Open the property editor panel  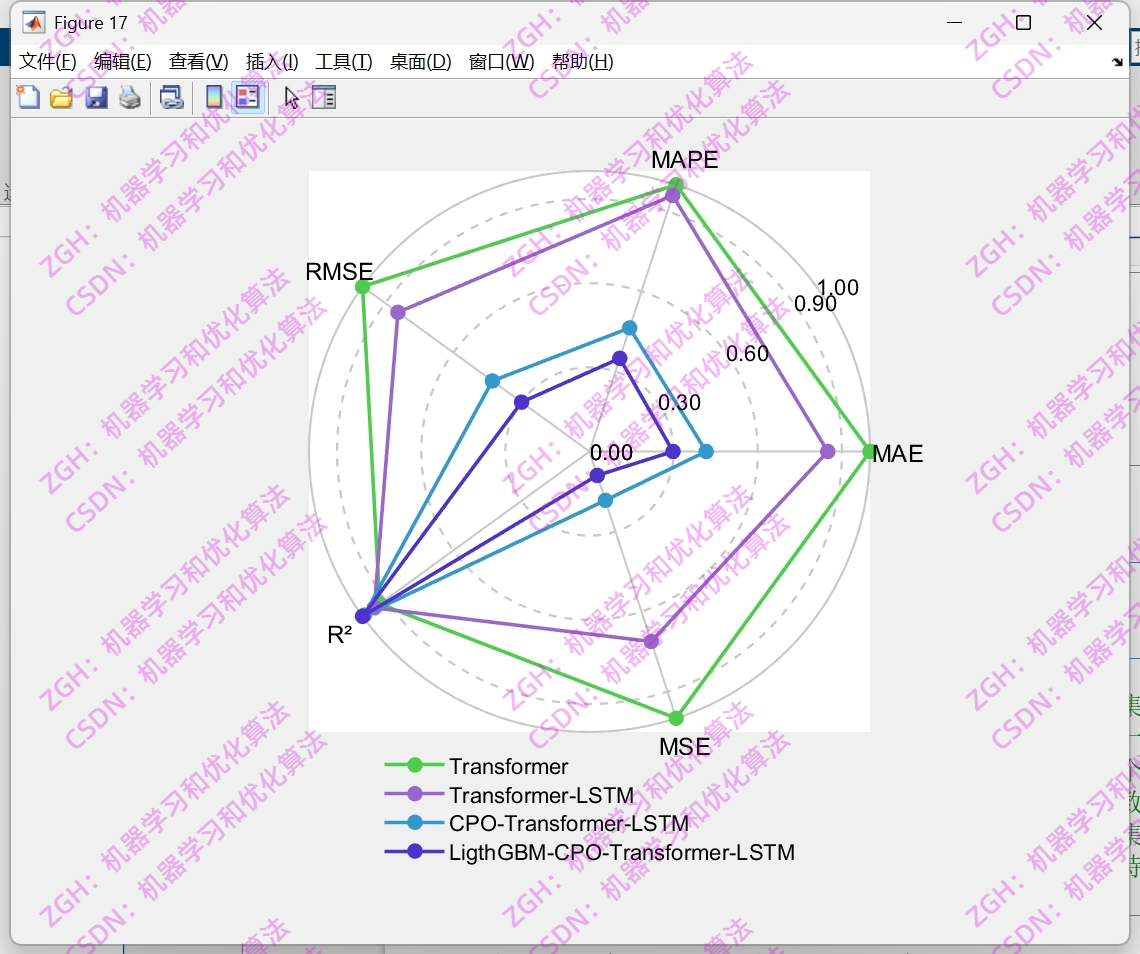point(322,97)
